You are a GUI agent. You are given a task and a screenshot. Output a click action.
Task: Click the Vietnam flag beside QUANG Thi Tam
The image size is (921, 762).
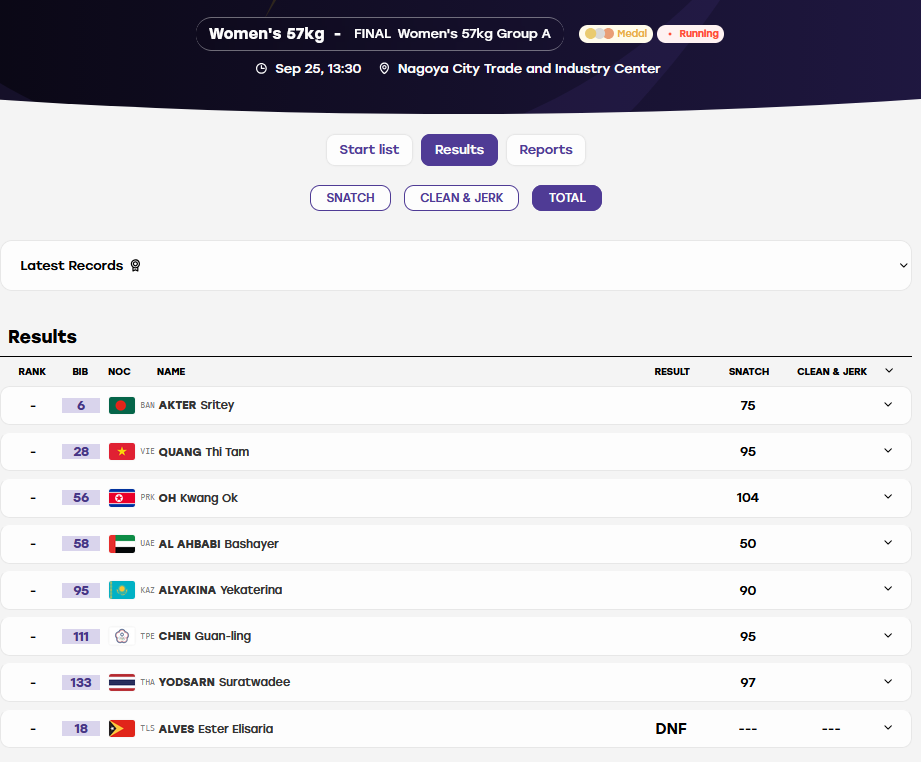[122, 451]
